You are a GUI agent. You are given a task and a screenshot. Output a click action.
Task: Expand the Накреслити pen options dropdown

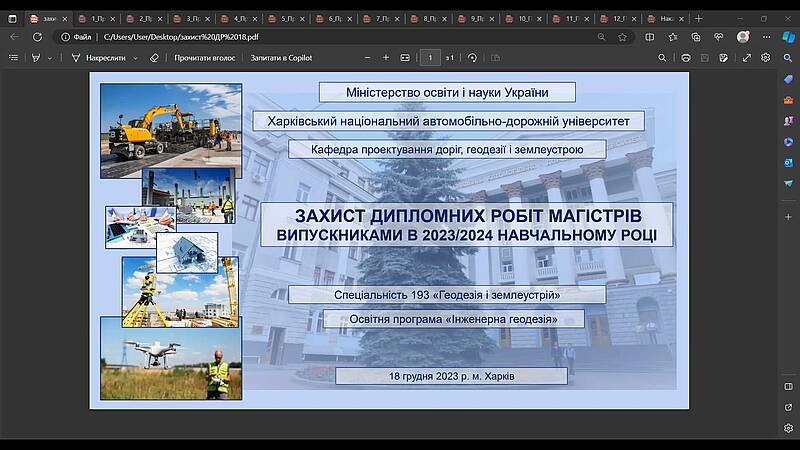(x=135, y=59)
